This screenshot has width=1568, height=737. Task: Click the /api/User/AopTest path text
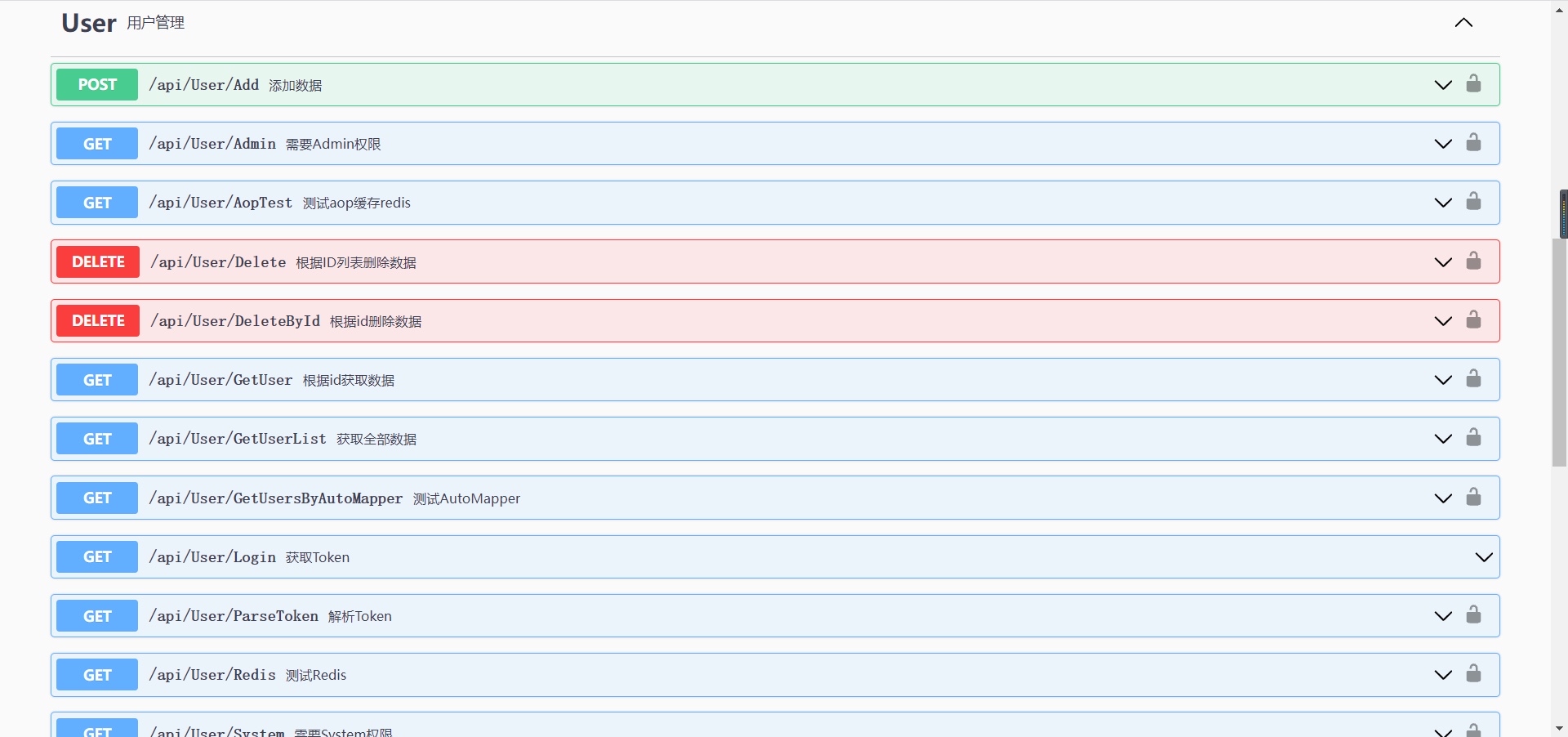click(220, 203)
